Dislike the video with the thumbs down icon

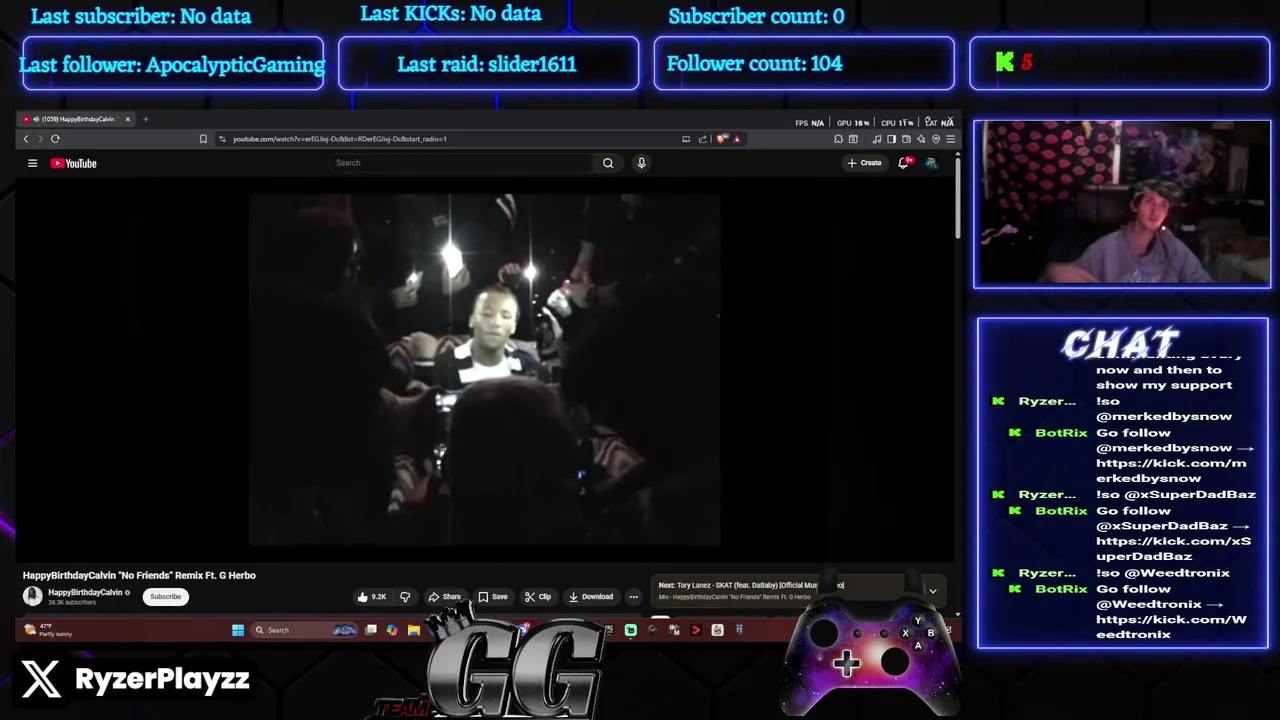(x=405, y=597)
